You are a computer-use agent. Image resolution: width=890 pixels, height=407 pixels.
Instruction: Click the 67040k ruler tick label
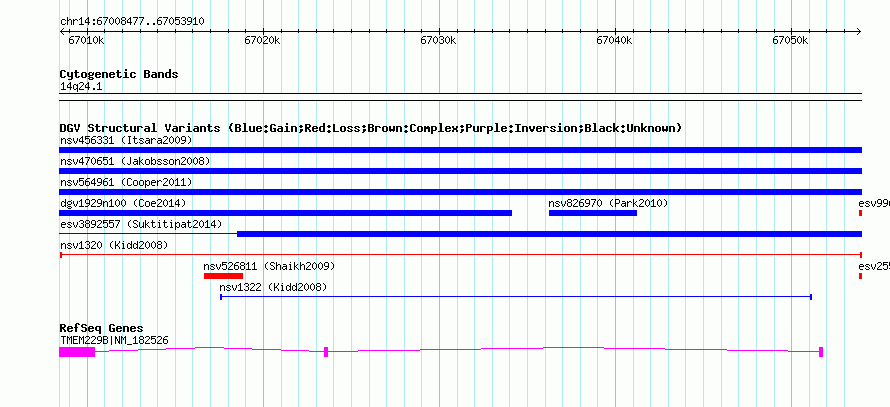[614, 41]
